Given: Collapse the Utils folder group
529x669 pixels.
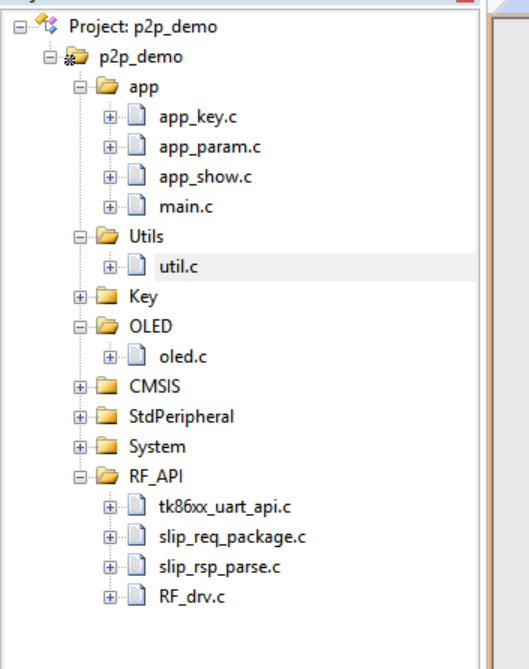Looking at the screenshot, I should 80,237.
